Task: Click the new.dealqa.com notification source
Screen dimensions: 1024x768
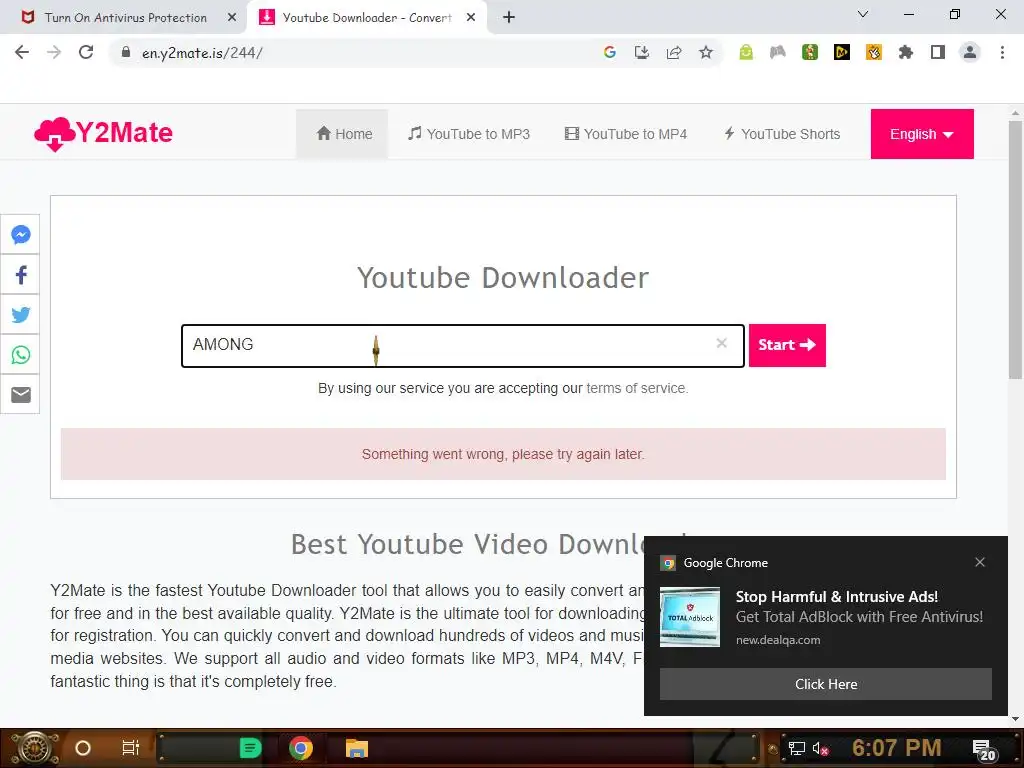Action: (x=778, y=640)
